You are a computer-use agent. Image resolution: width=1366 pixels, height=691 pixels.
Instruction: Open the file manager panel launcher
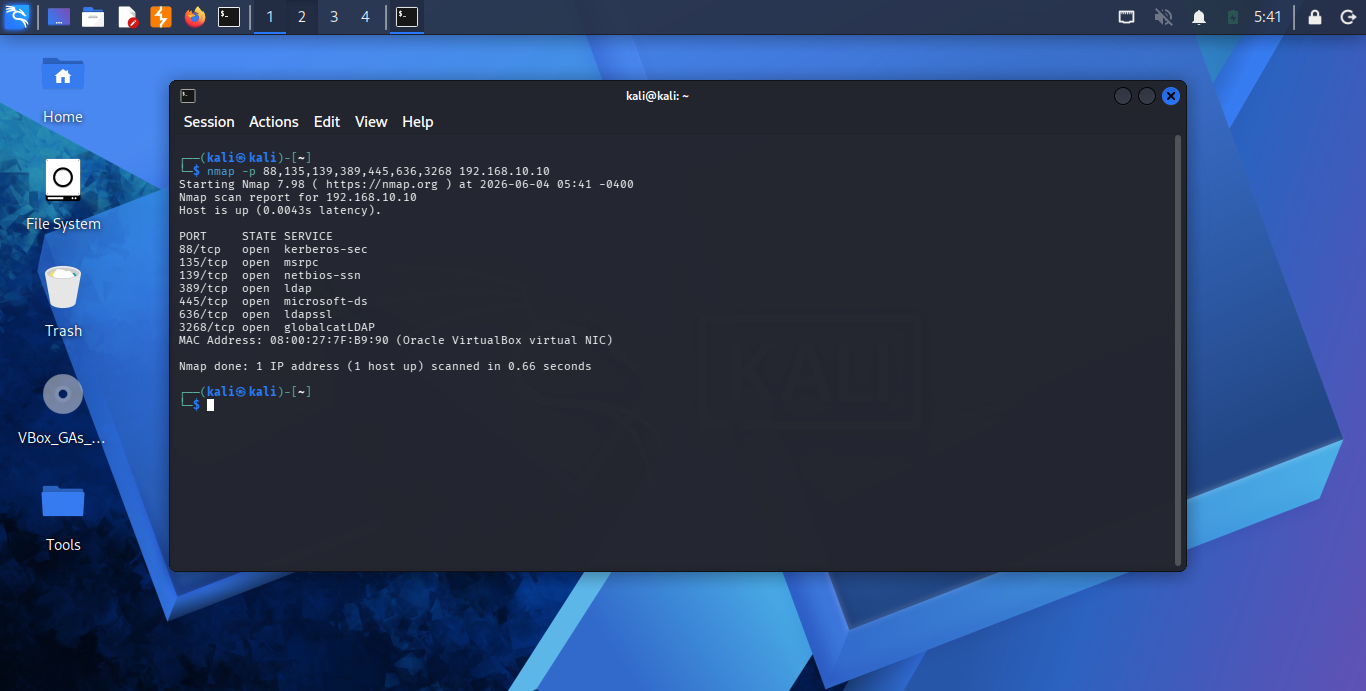93,17
